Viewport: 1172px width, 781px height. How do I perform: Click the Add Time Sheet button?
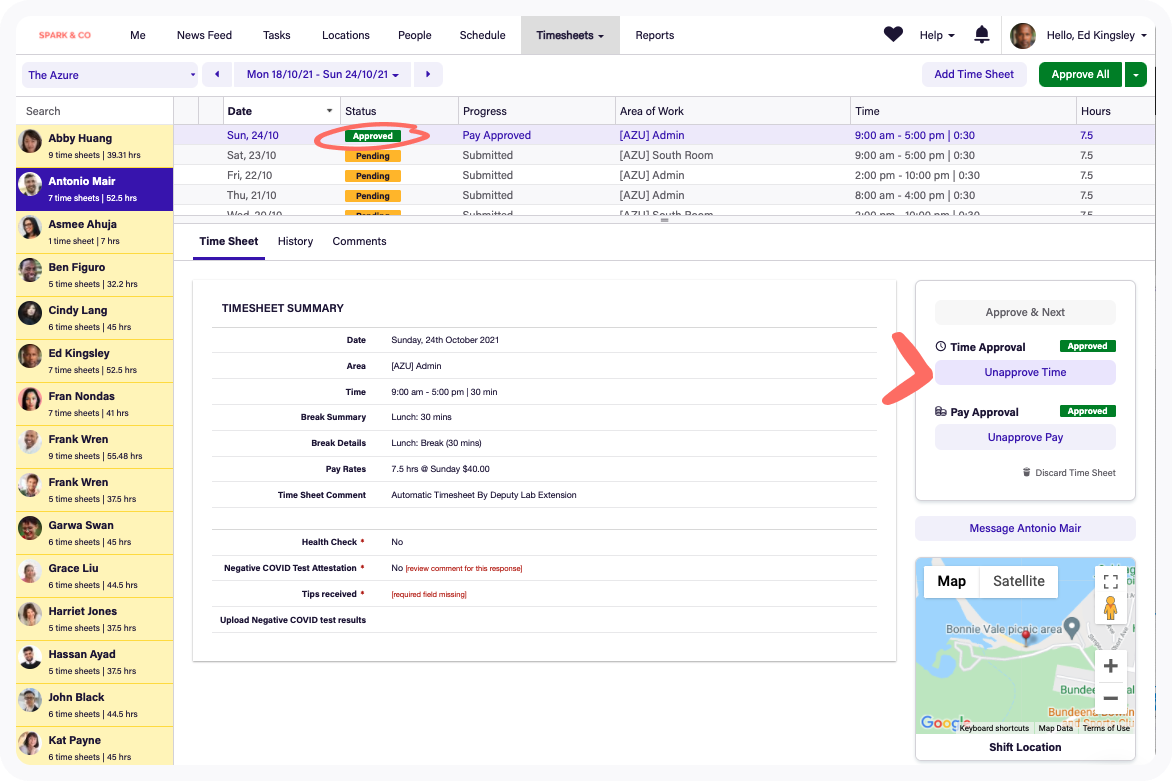[974, 74]
